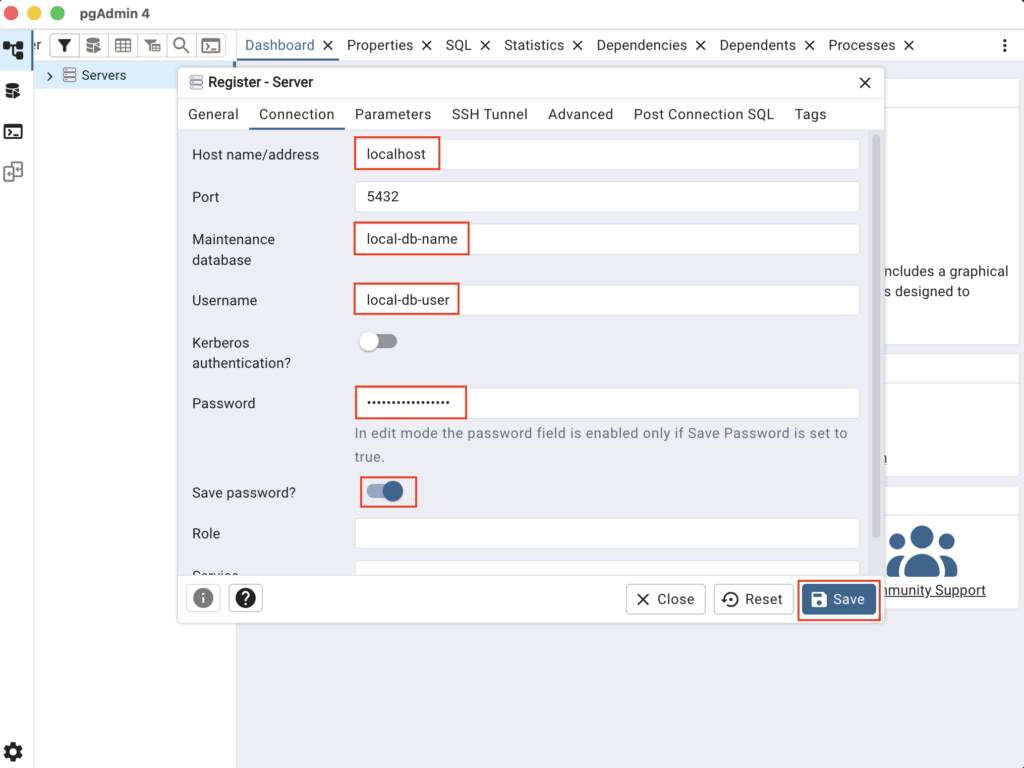
Task: Open settings gear at bottom left
Action: coord(13,752)
